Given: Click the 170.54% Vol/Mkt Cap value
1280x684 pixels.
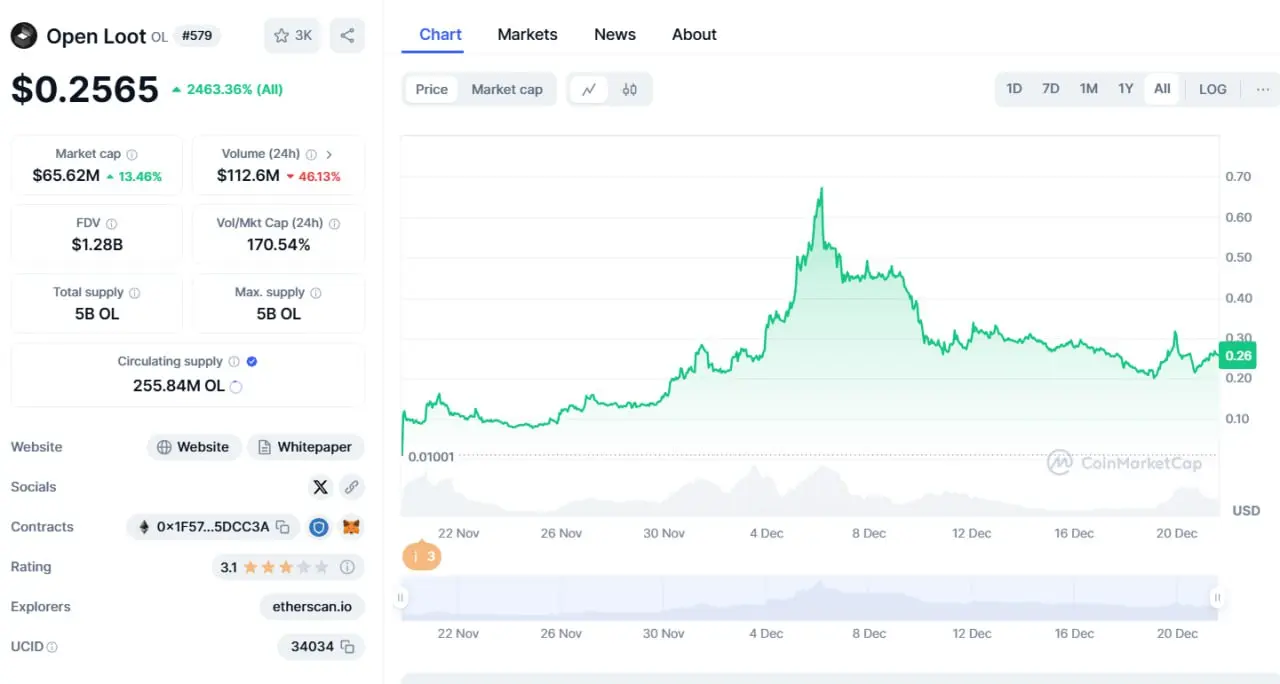Looking at the screenshot, I should (278, 245).
